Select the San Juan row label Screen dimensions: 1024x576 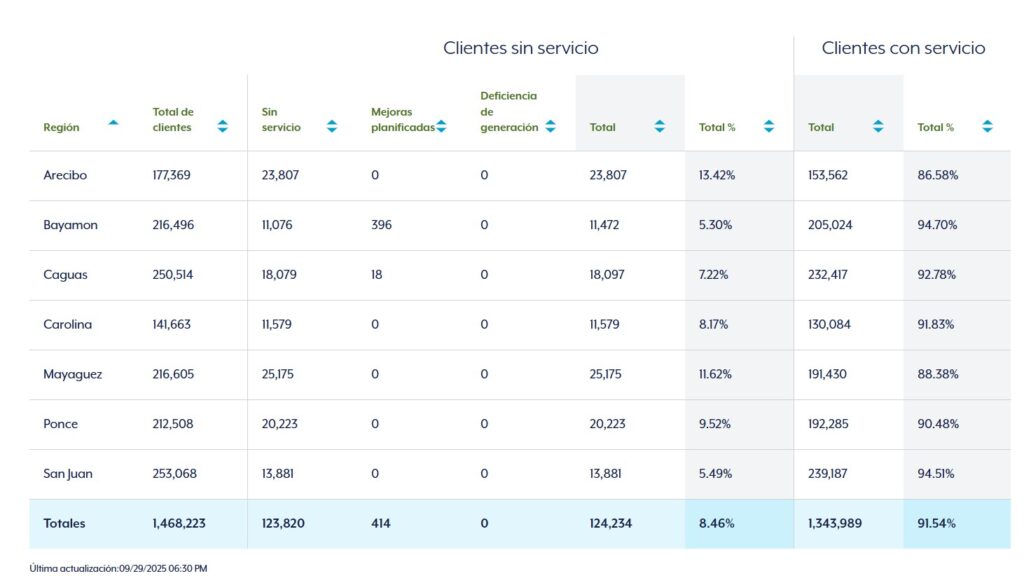click(67, 474)
